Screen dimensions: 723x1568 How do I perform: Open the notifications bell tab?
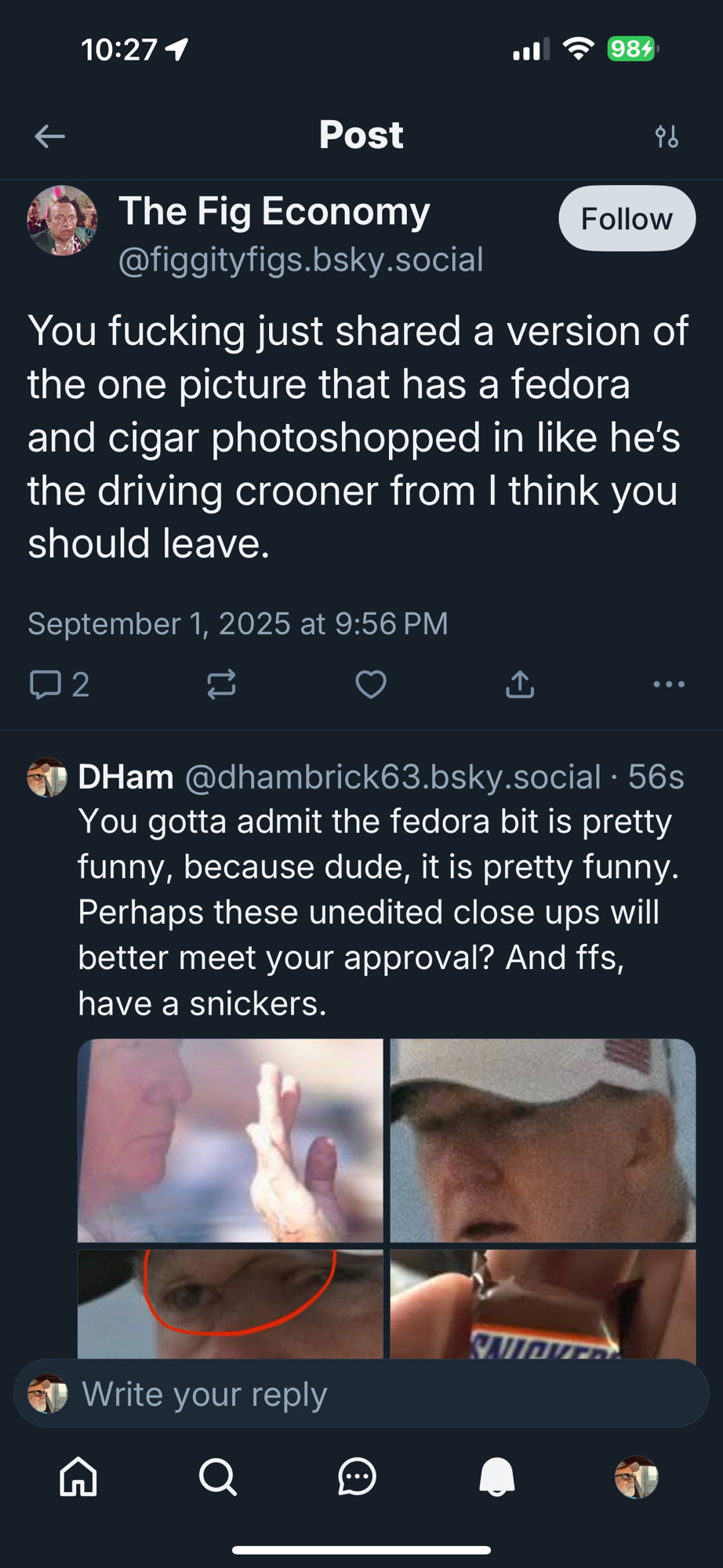pos(497,1477)
